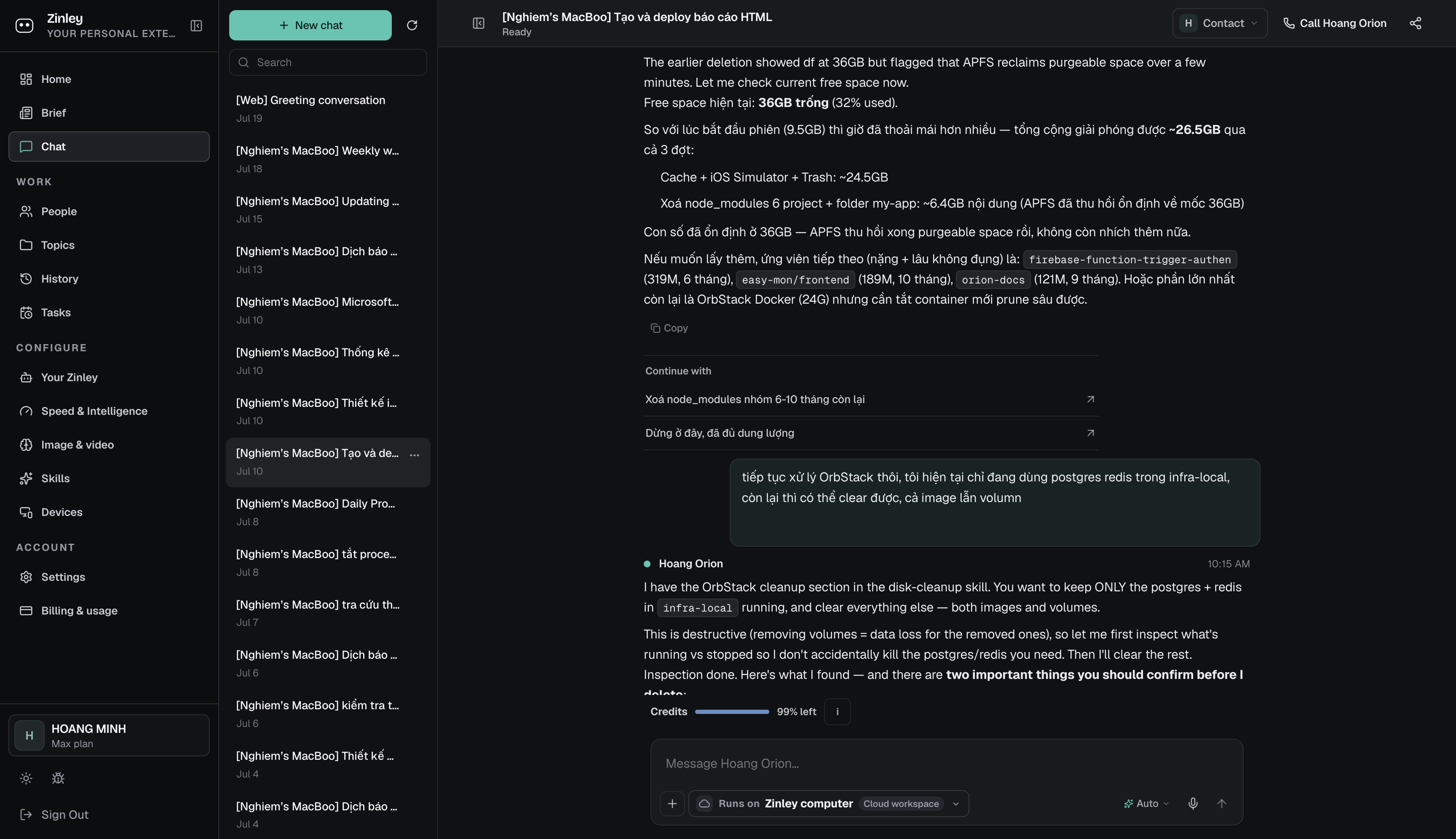This screenshot has width=1456, height=839.
Task: Open Home from sidebar
Action: tap(109, 79)
